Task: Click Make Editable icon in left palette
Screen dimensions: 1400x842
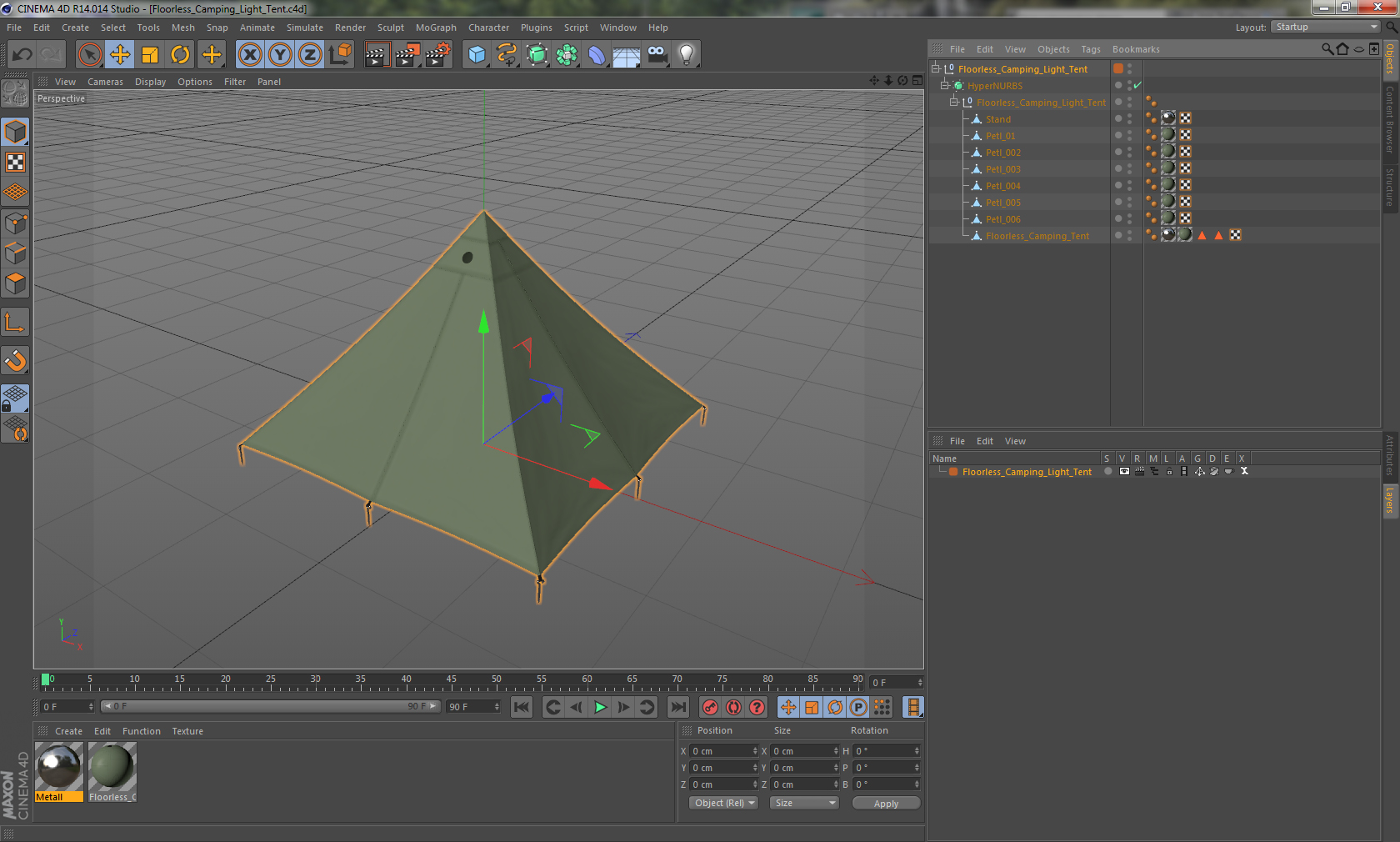Action: coord(15,93)
